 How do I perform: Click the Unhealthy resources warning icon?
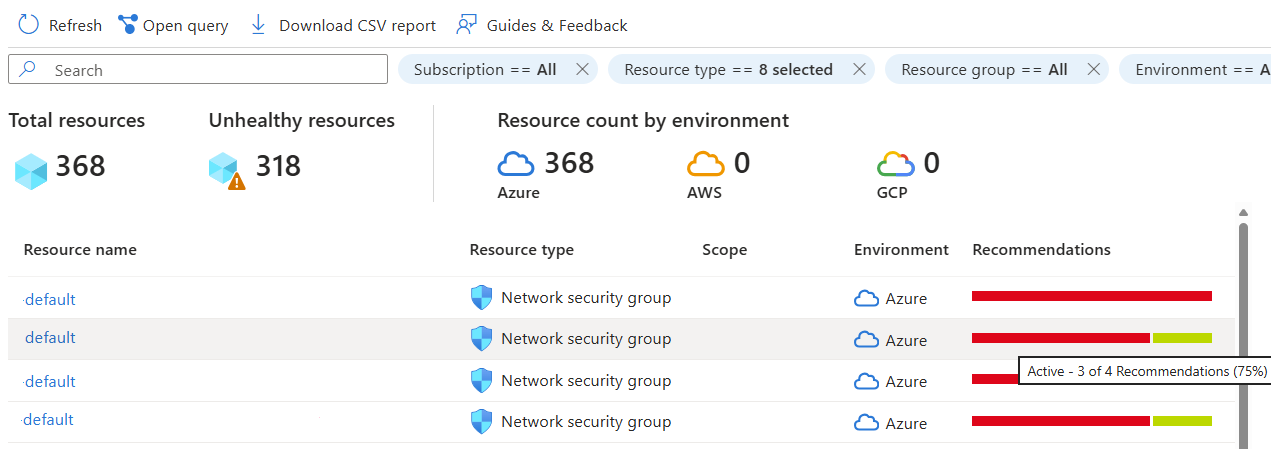(227, 170)
